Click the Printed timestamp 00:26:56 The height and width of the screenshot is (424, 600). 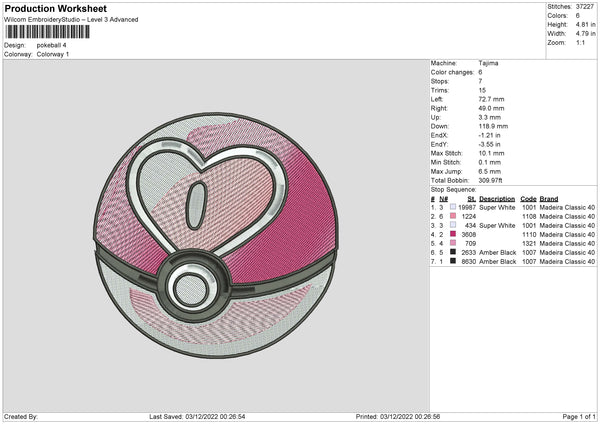[427, 417]
